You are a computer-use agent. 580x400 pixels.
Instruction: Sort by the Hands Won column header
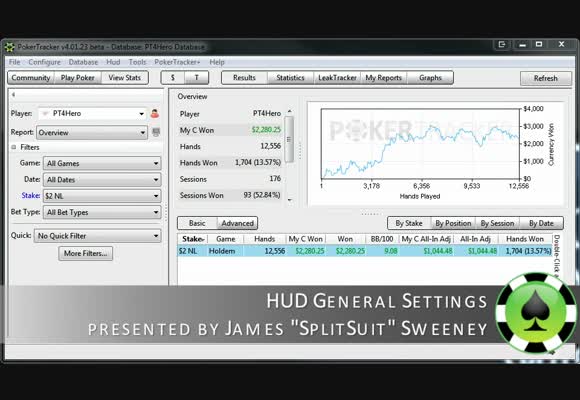pyautogui.click(x=525, y=239)
